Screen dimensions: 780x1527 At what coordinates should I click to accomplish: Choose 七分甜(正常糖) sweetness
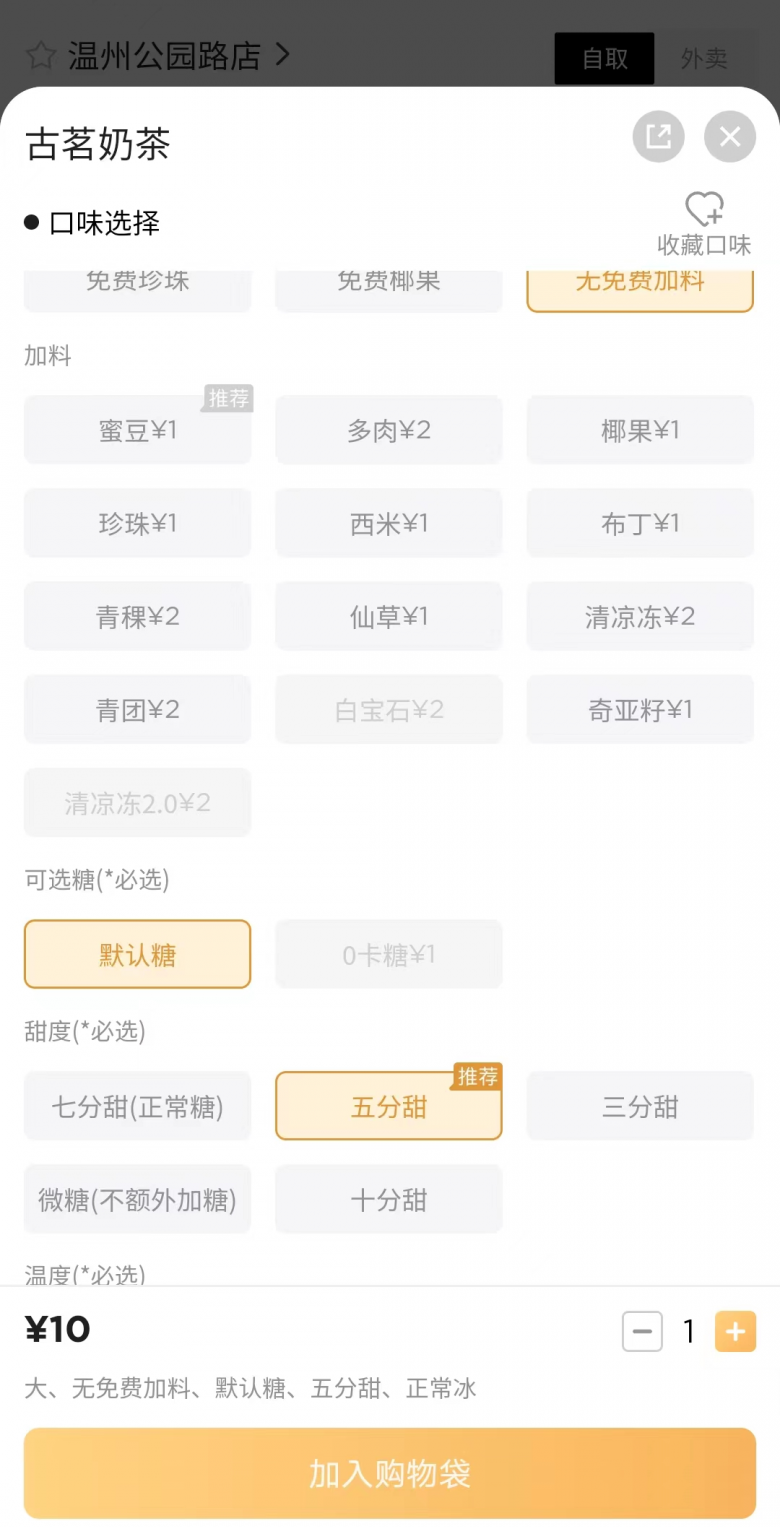tap(138, 1106)
